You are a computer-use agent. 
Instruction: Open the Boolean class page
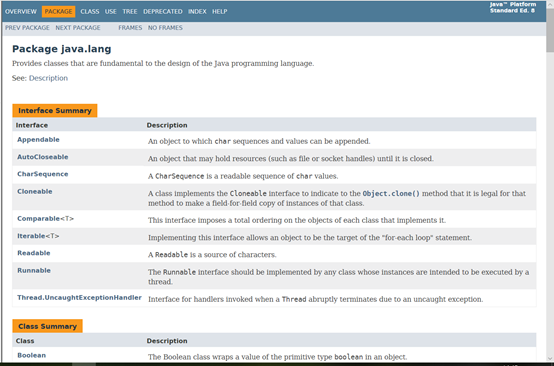point(31,355)
